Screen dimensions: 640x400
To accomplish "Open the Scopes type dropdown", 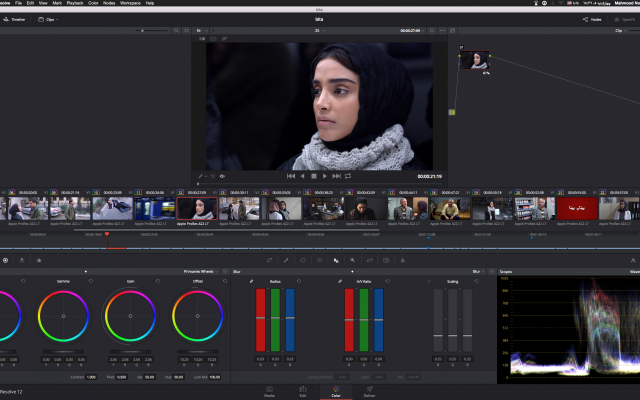I will click(x=635, y=271).
